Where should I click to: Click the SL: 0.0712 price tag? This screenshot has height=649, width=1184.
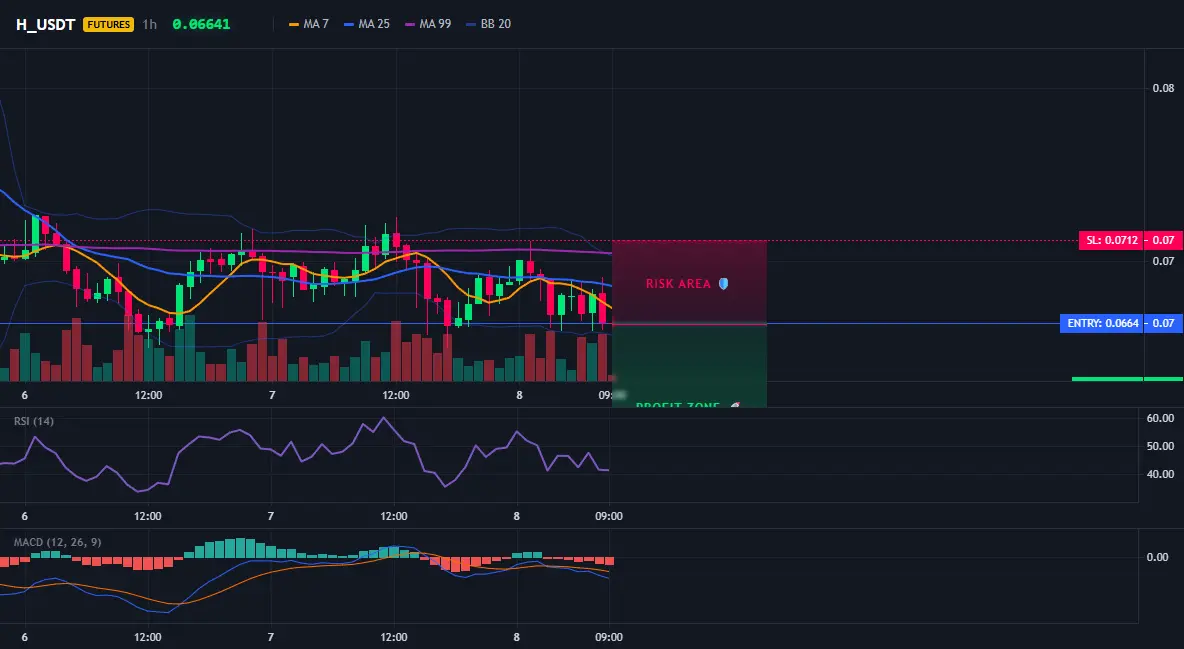[x=1111, y=240]
